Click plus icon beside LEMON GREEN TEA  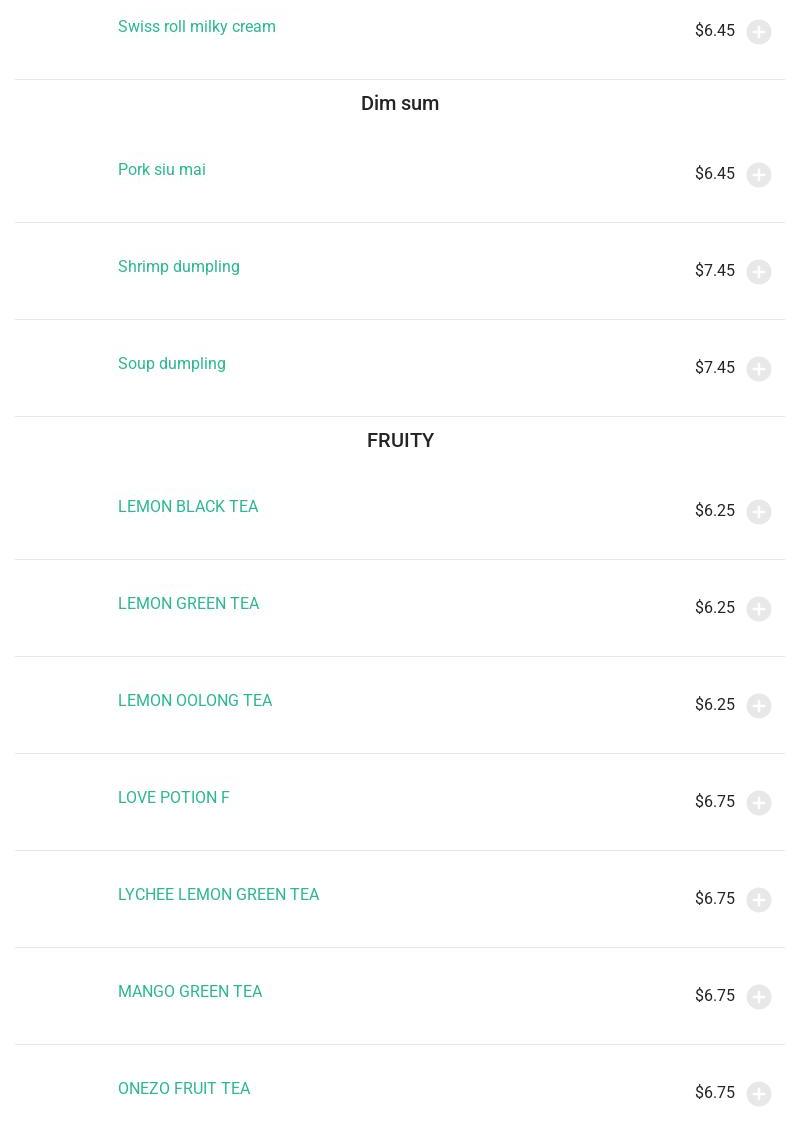(759, 609)
